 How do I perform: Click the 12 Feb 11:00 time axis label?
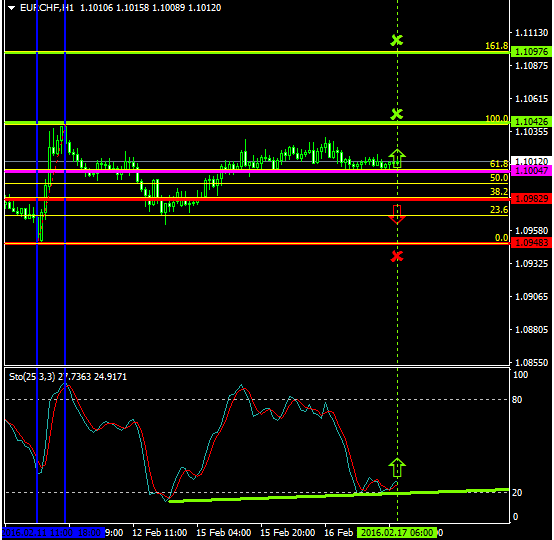tap(160, 533)
